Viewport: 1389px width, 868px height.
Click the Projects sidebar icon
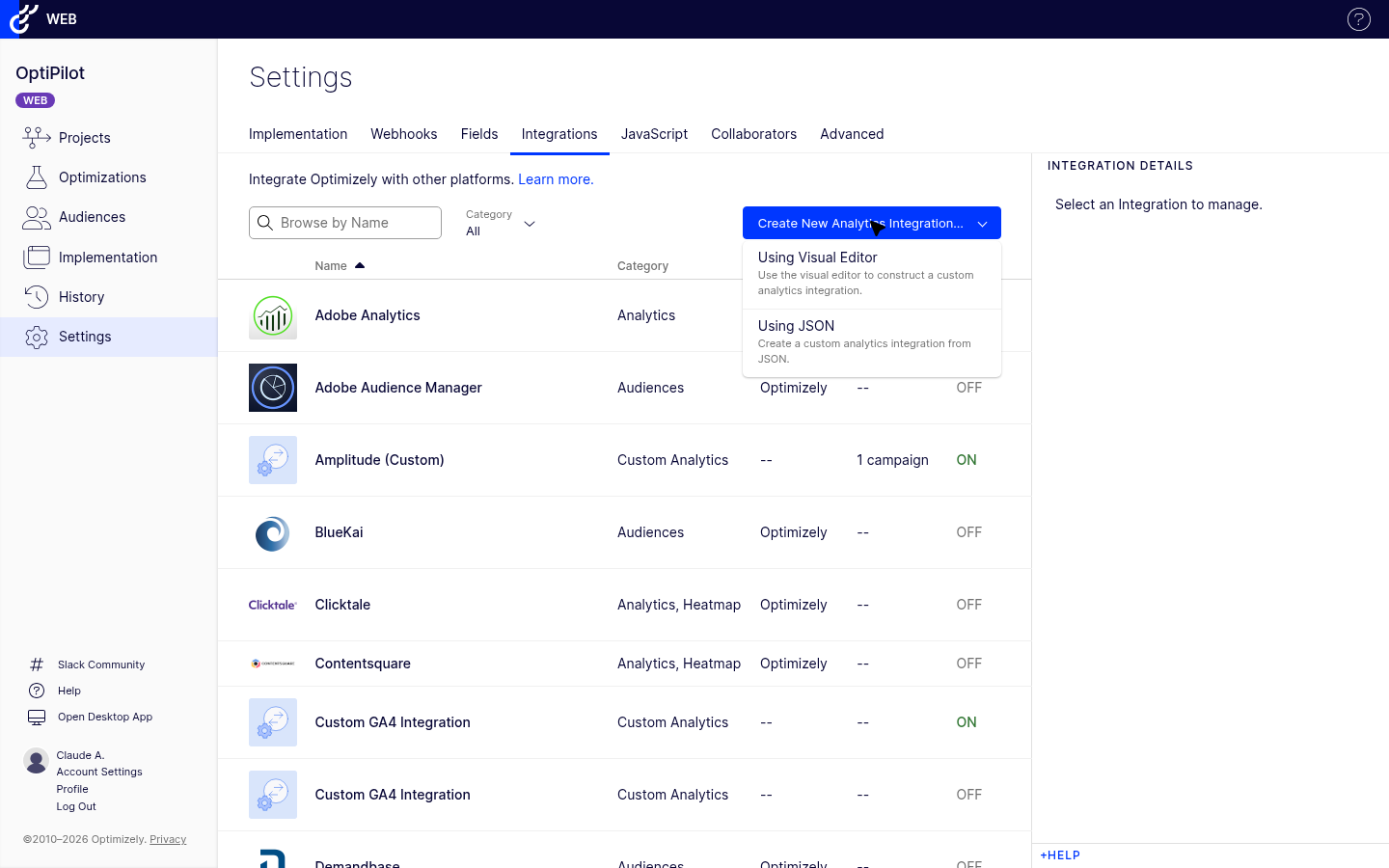37,138
